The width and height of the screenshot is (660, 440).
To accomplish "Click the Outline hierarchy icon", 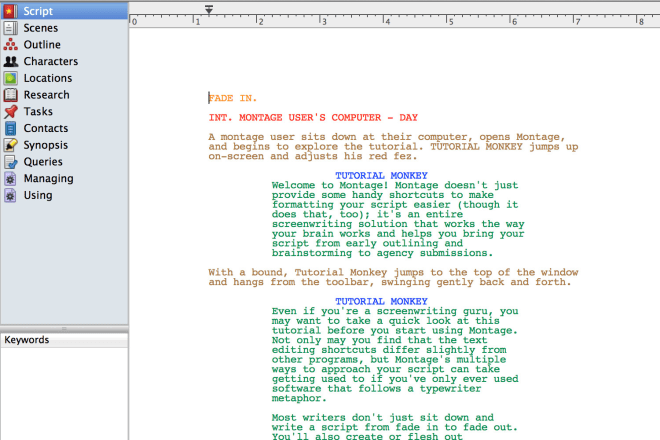I will (x=11, y=45).
